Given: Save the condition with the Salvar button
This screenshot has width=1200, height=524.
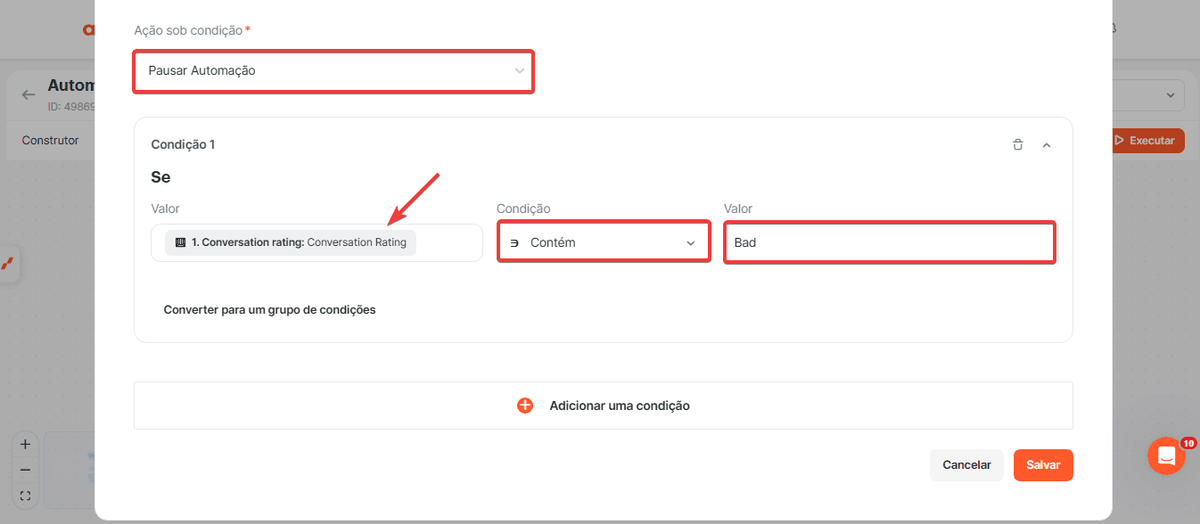Looking at the screenshot, I should [x=1043, y=465].
